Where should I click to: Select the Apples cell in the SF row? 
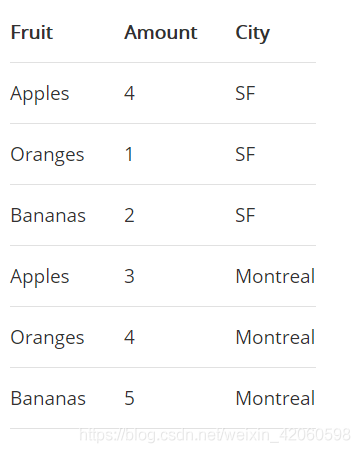click(40, 94)
